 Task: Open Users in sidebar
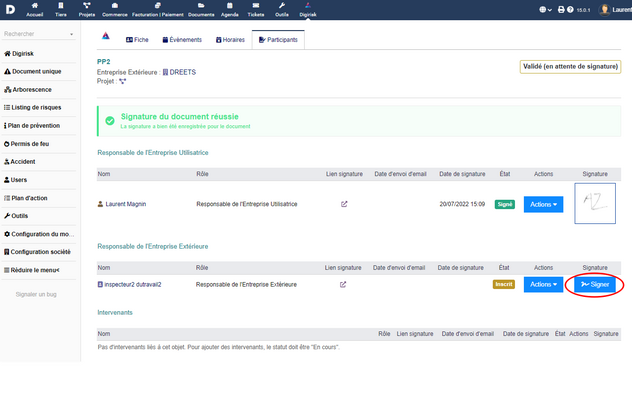click(15, 180)
